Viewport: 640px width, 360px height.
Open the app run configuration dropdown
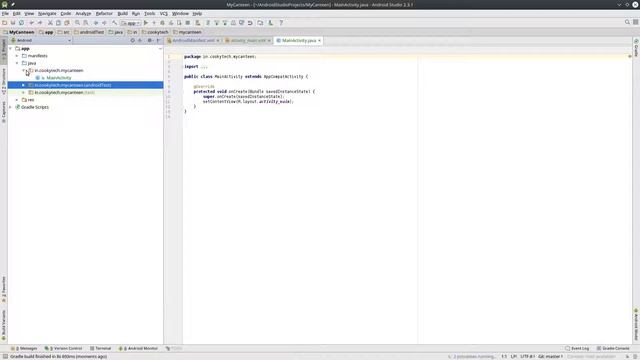pyautogui.click(x=131, y=23)
